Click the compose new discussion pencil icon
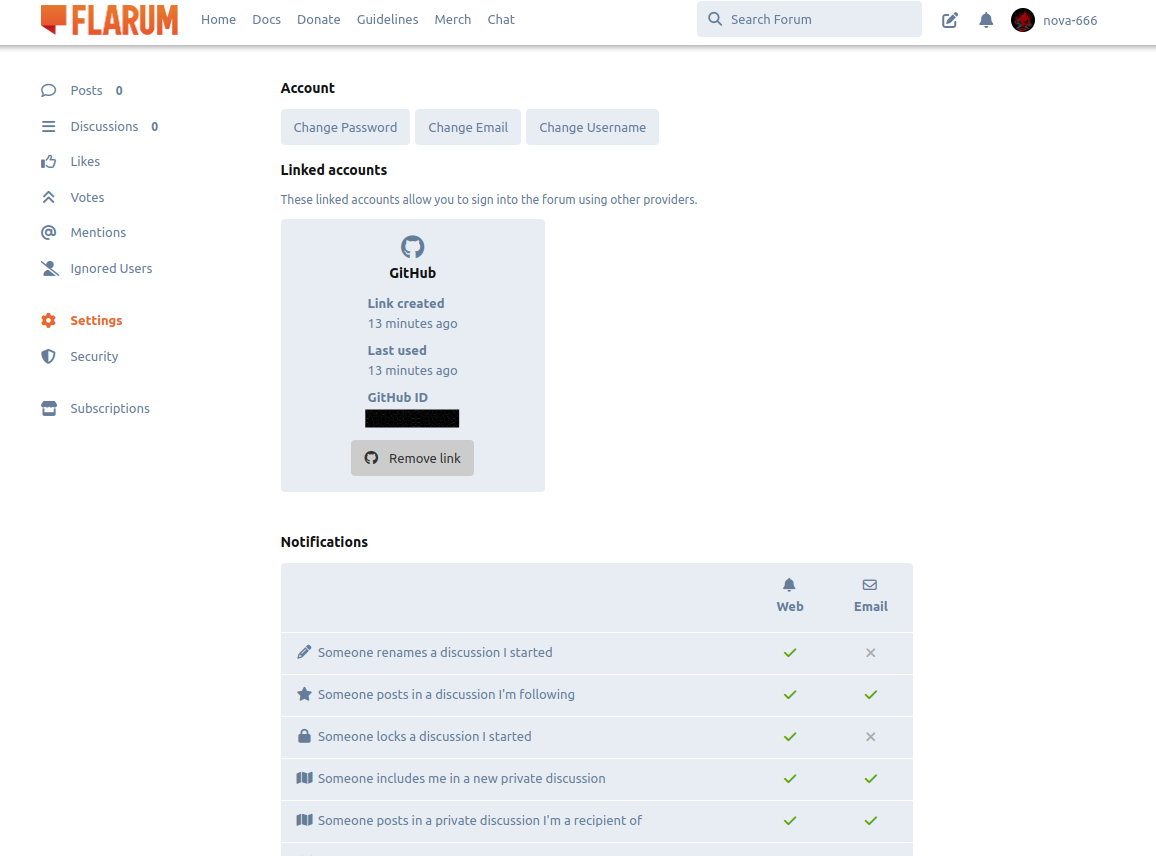This screenshot has width=1156, height=856. tap(949, 19)
